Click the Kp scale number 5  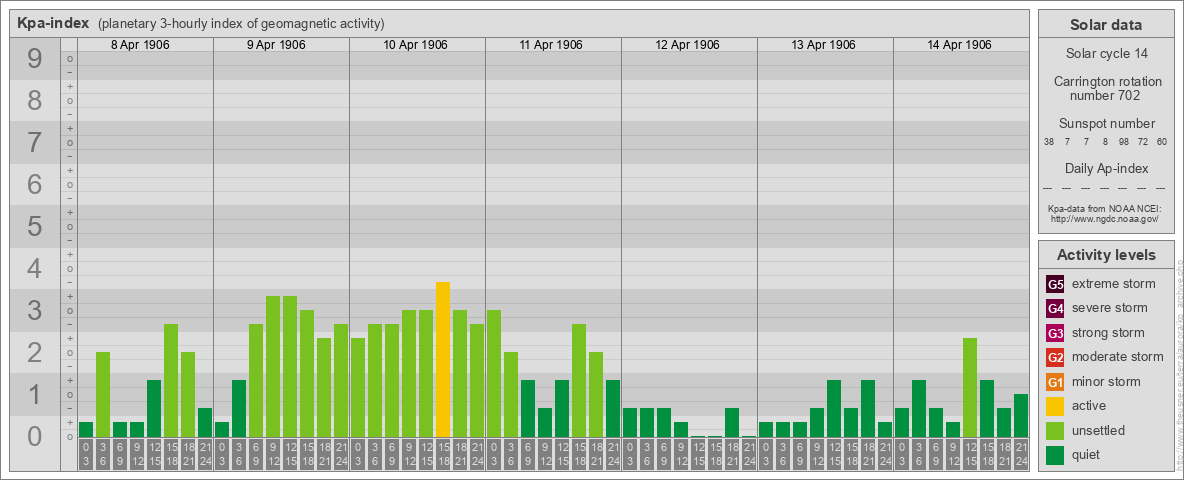tap(34, 226)
